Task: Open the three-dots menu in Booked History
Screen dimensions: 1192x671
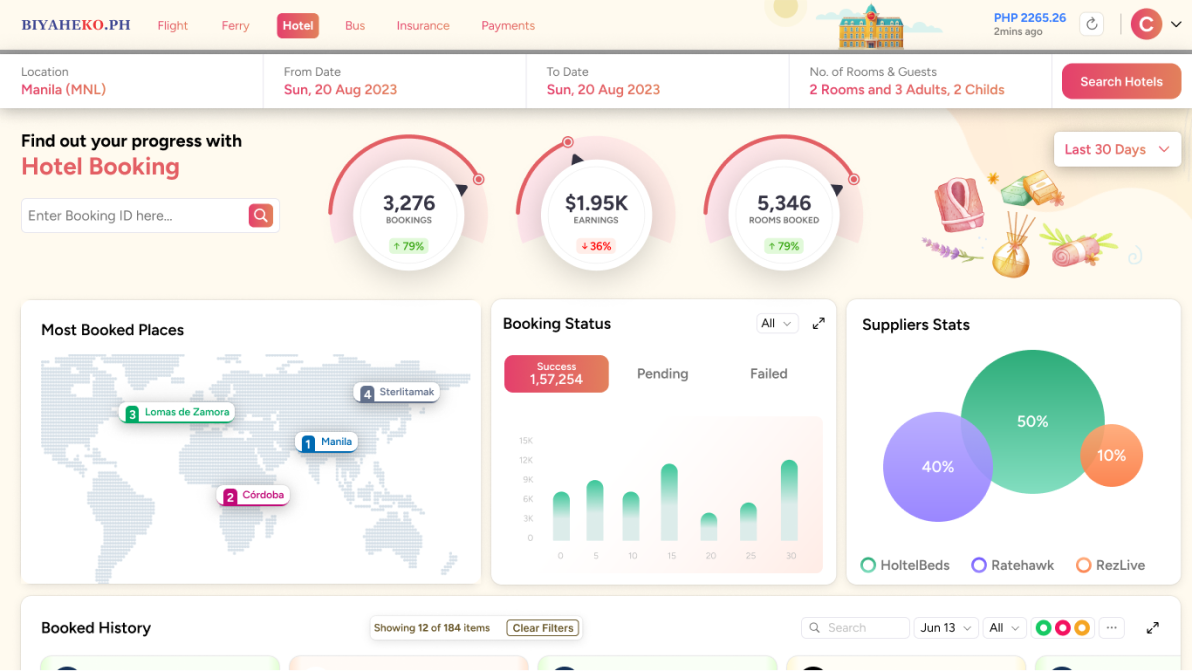Action: click(x=1111, y=628)
